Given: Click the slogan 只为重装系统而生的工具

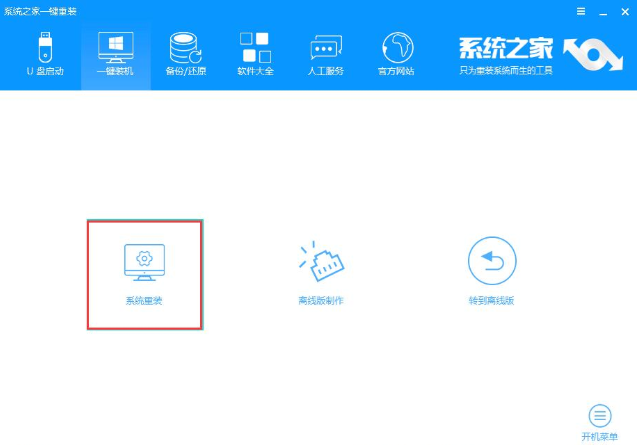Looking at the screenshot, I should coord(506,71).
